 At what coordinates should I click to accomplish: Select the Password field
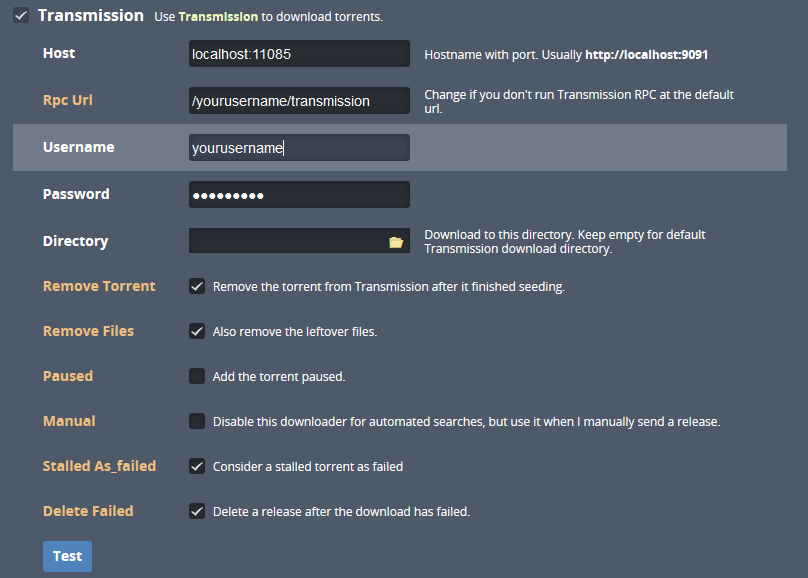(299, 195)
